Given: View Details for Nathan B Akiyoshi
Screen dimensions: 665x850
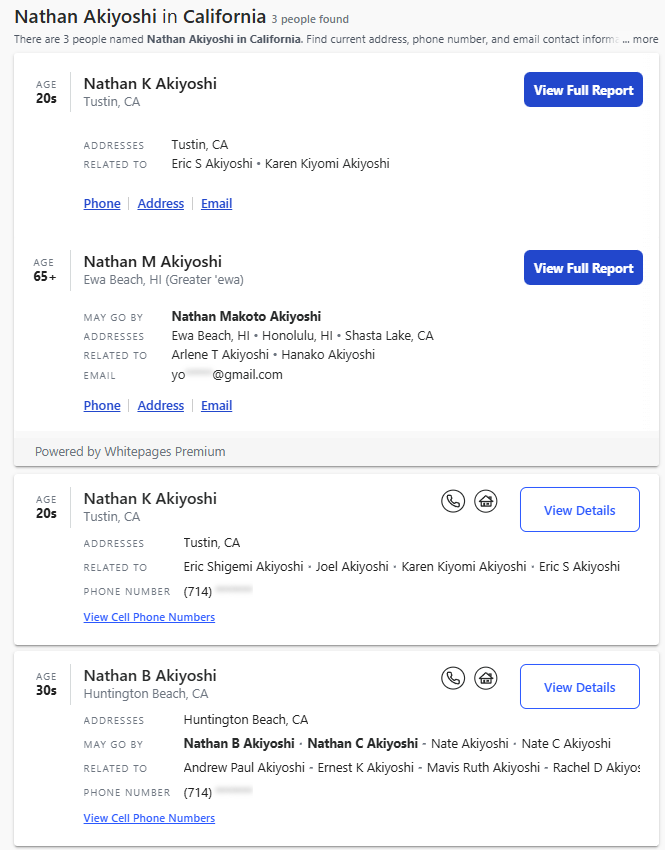Looking at the screenshot, I should (579, 687).
